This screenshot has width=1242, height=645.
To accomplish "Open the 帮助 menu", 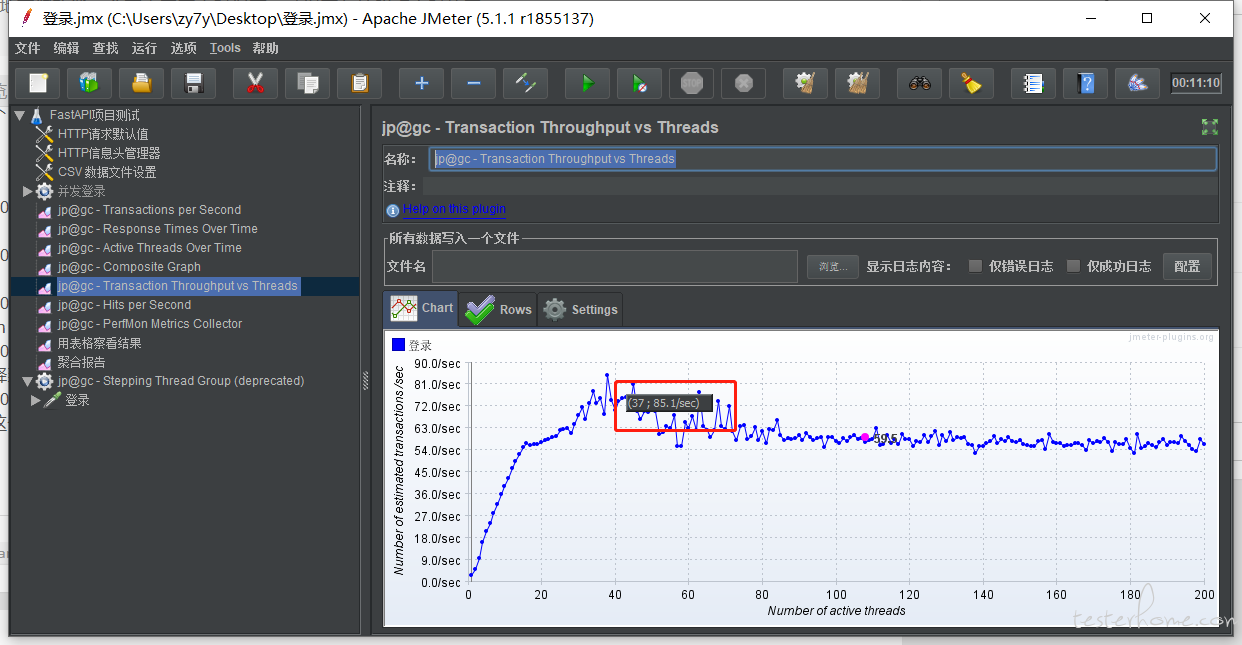I will click(x=265, y=48).
